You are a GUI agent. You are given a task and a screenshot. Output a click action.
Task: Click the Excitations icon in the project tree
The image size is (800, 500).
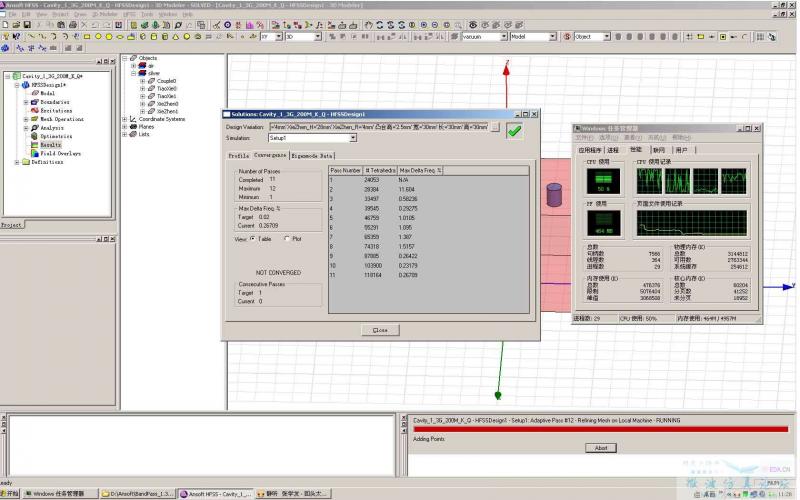click(x=32, y=111)
